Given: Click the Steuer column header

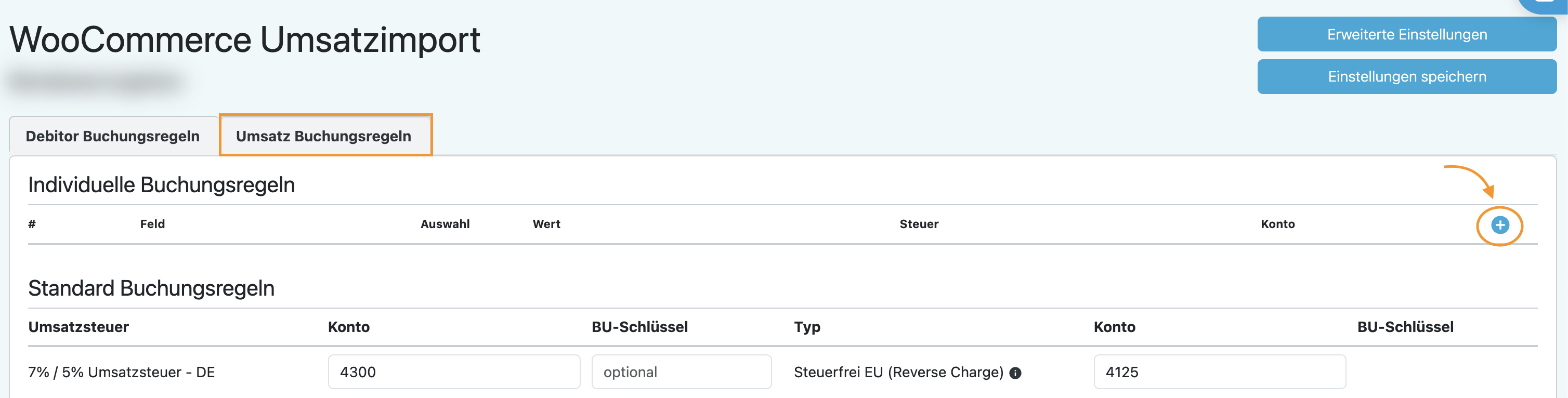Looking at the screenshot, I should point(919,224).
